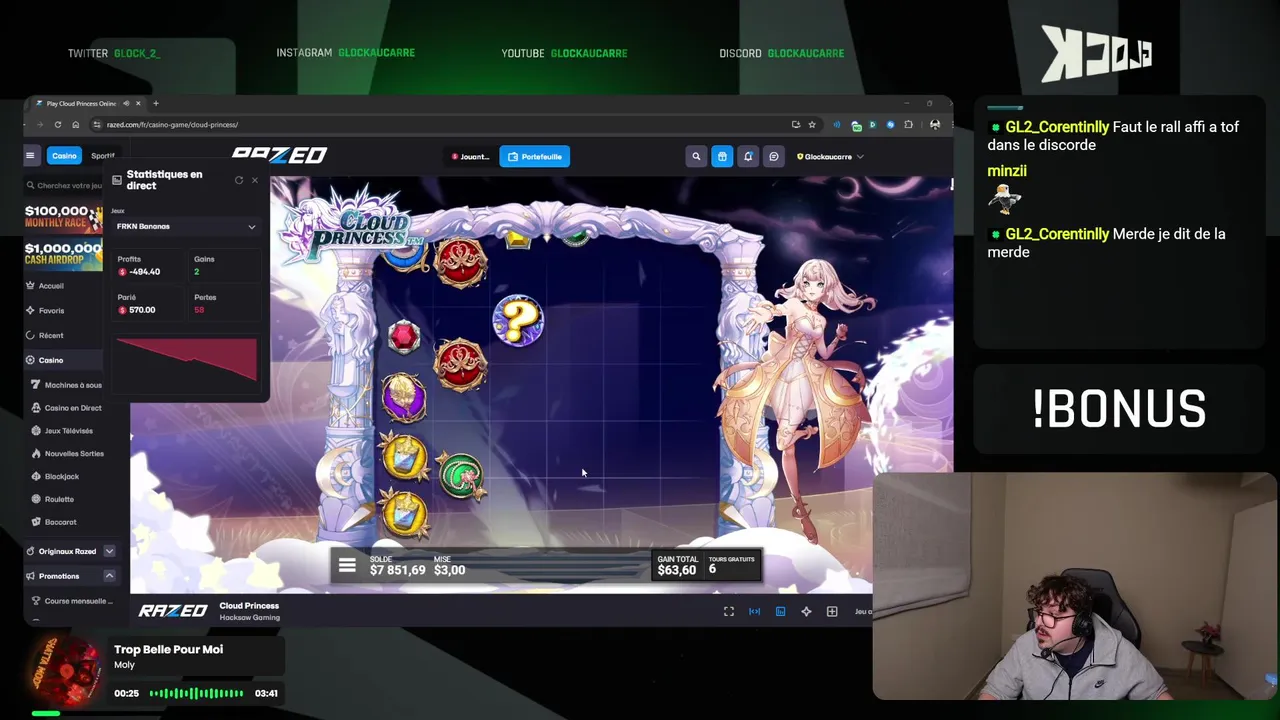The image size is (1280, 720).
Task: Click the live profit chart graph
Action: point(187,360)
